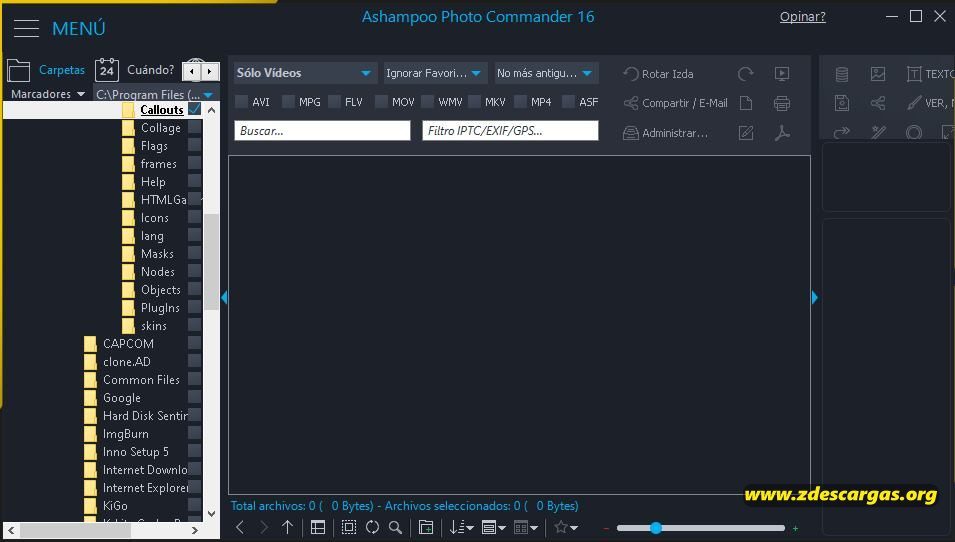This screenshot has width=955, height=542.
Task: Click the blank page icon beside Compartir
Action: pyautogui.click(x=745, y=103)
